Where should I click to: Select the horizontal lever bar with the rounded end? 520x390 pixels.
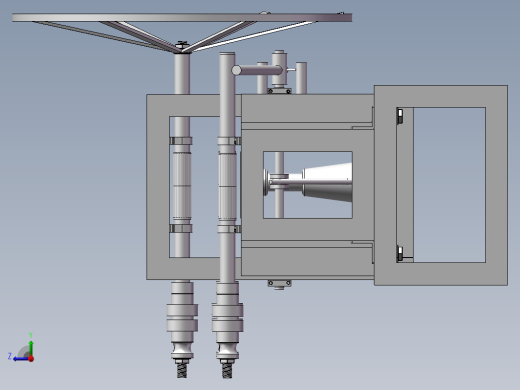(x=257, y=70)
